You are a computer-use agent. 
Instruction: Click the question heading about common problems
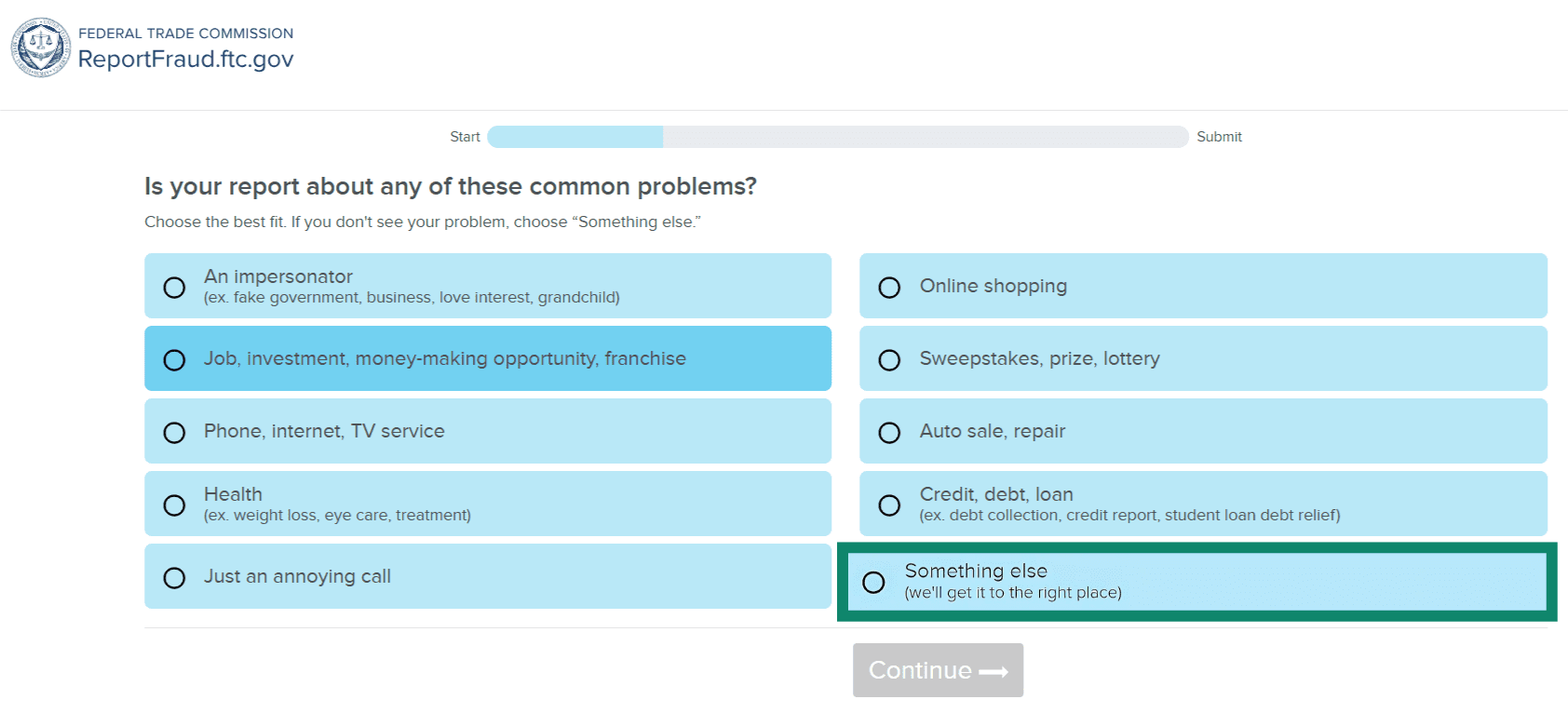(451, 186)
